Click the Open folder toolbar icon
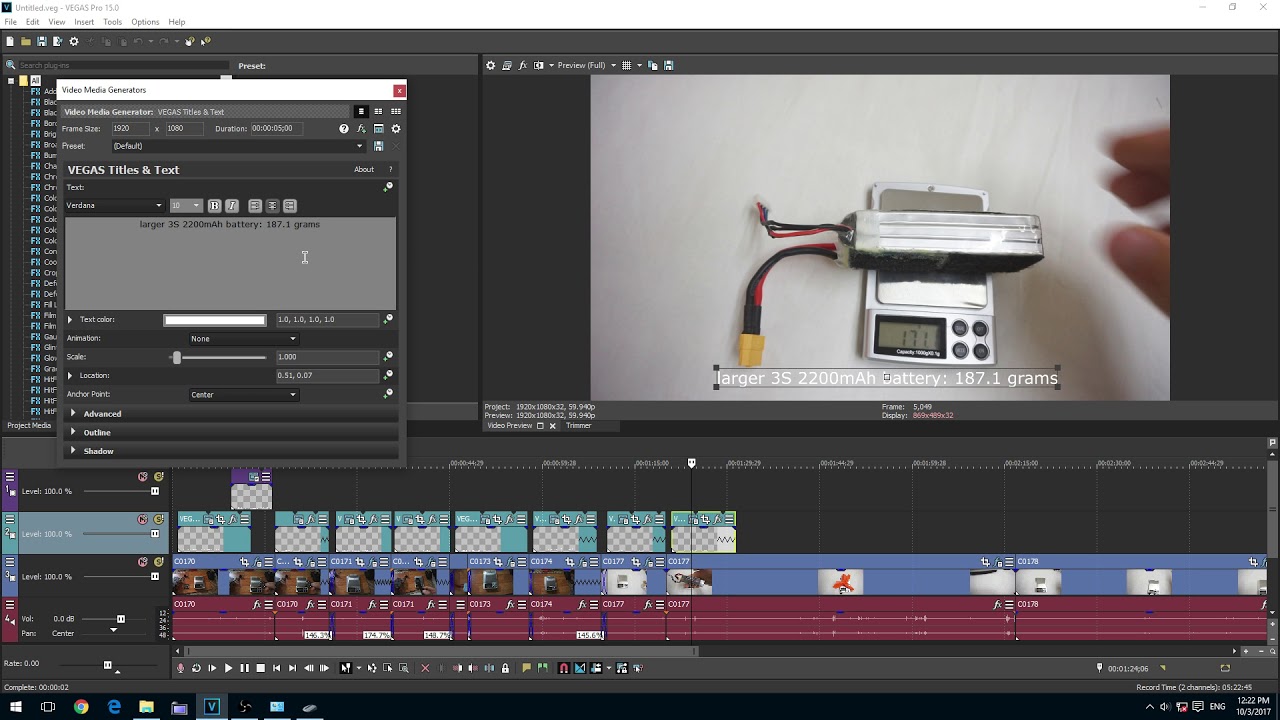 [x=26, y=41]
